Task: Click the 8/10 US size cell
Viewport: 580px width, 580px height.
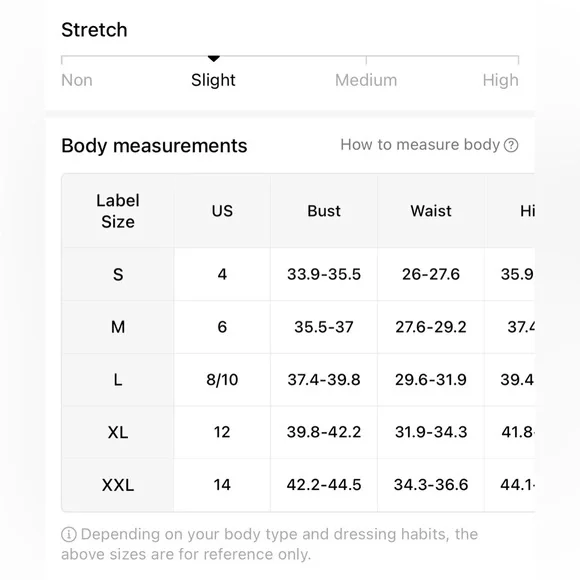Action: click(x=222, y=380)
